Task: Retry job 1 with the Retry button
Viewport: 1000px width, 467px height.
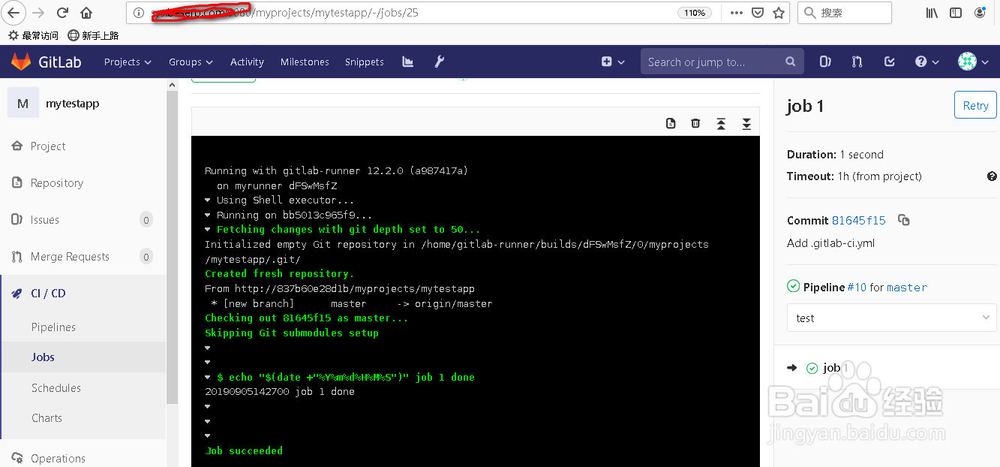Action: pos(975,105)
